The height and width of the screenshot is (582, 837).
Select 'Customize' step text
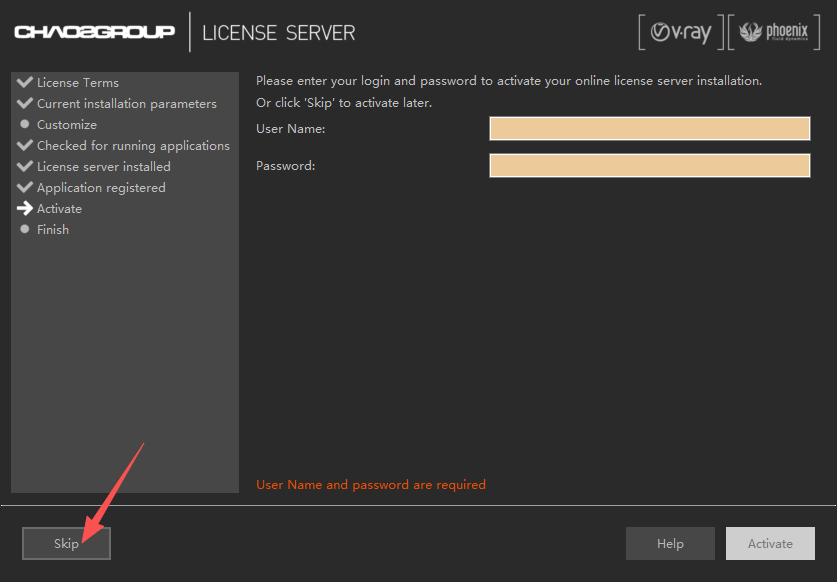coord(67,124)
